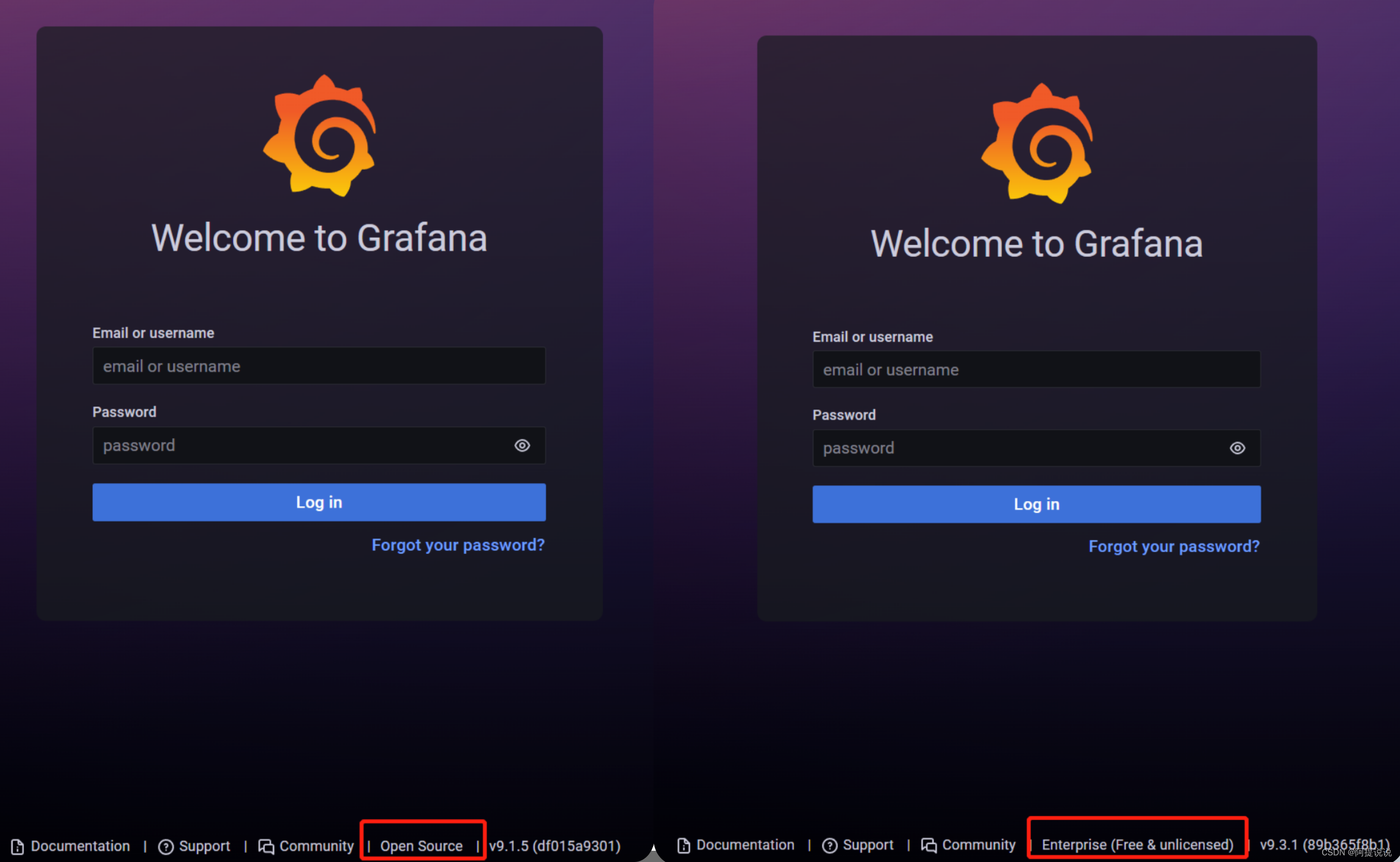Click into the left password input
Image resolution: width=1400 pixels, height=862 pixels.
click(x=297, y=445)
